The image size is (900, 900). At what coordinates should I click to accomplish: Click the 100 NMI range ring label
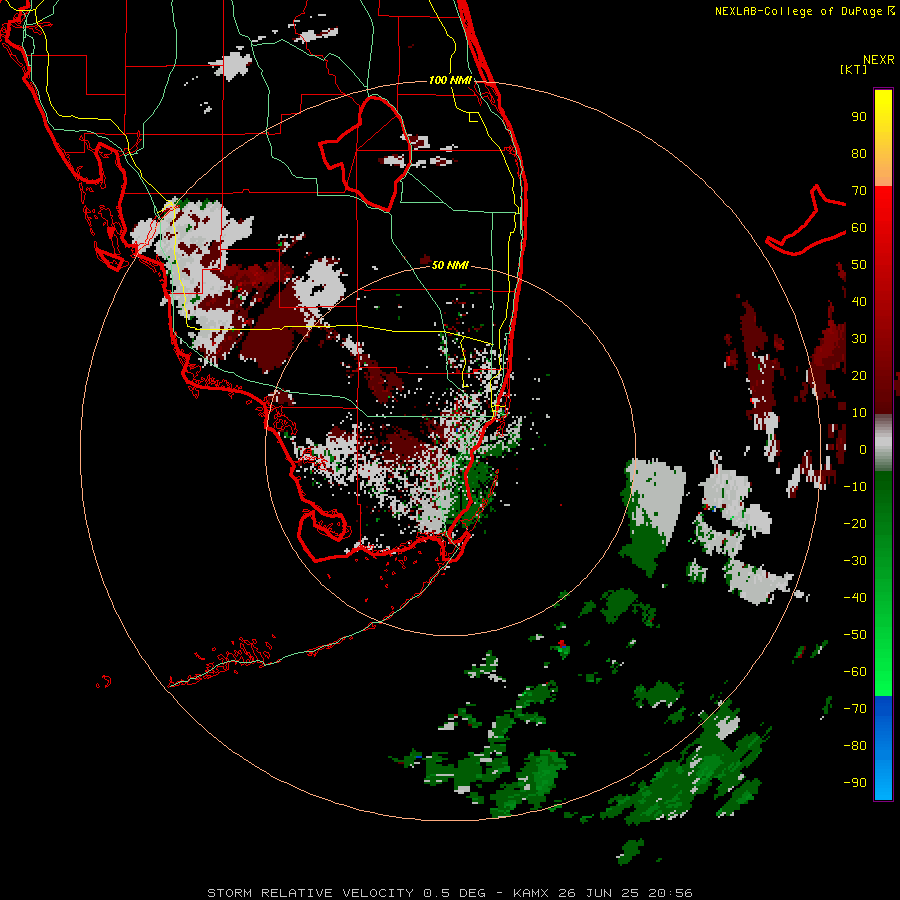coord(450,80)
